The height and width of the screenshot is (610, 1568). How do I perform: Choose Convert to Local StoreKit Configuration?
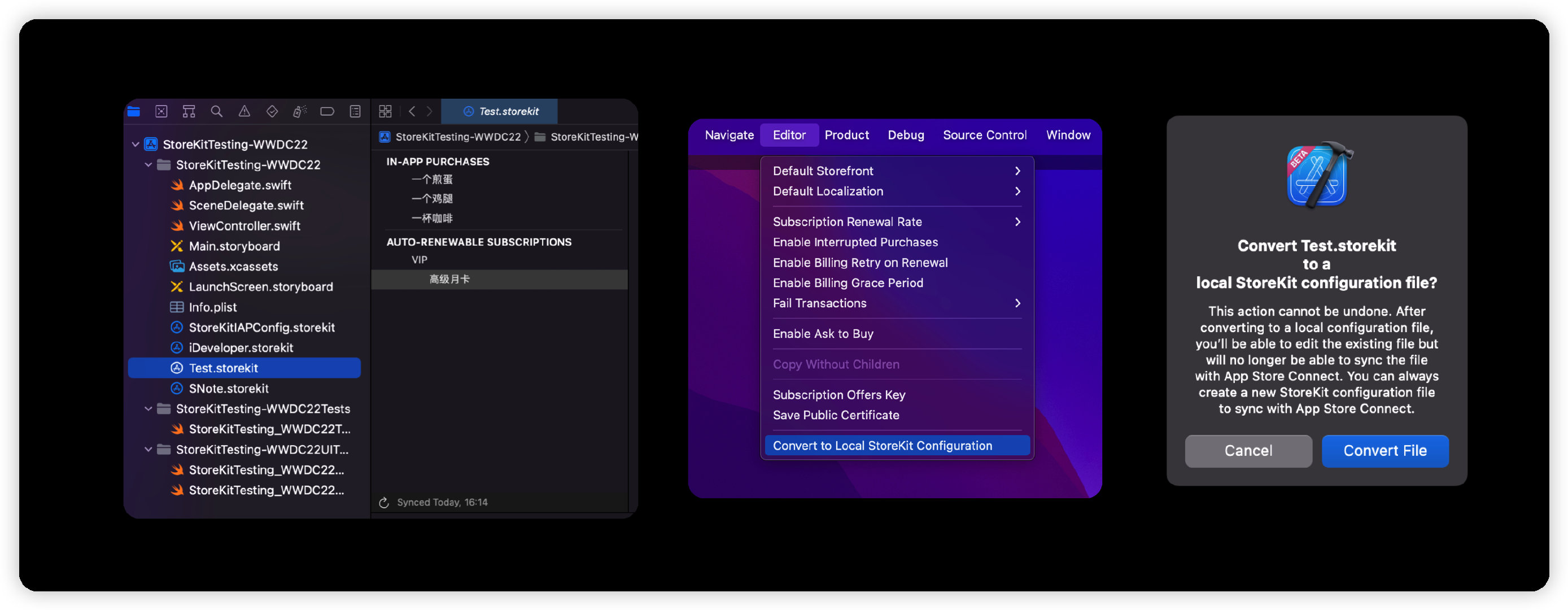[x=897, y=446]
